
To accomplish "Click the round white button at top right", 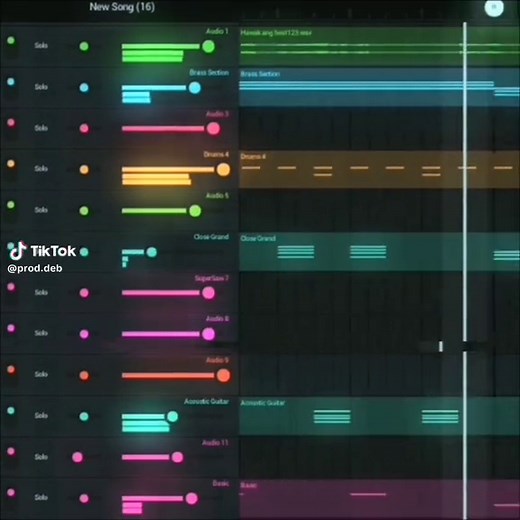I will [x=494, y=7].
